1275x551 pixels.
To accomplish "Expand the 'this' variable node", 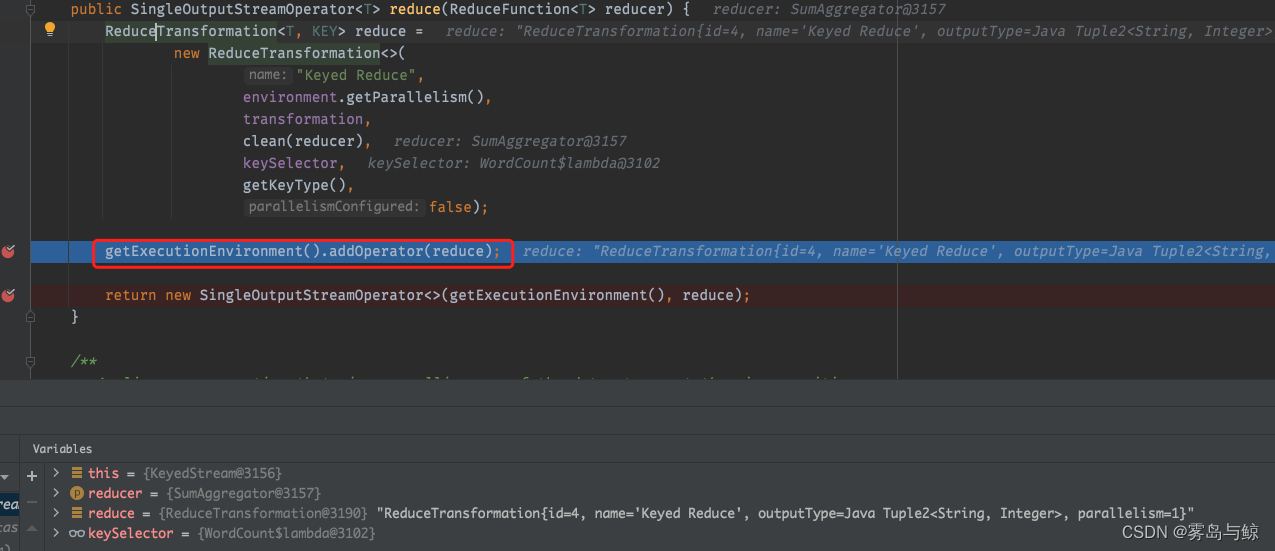I will click(57, 473).
